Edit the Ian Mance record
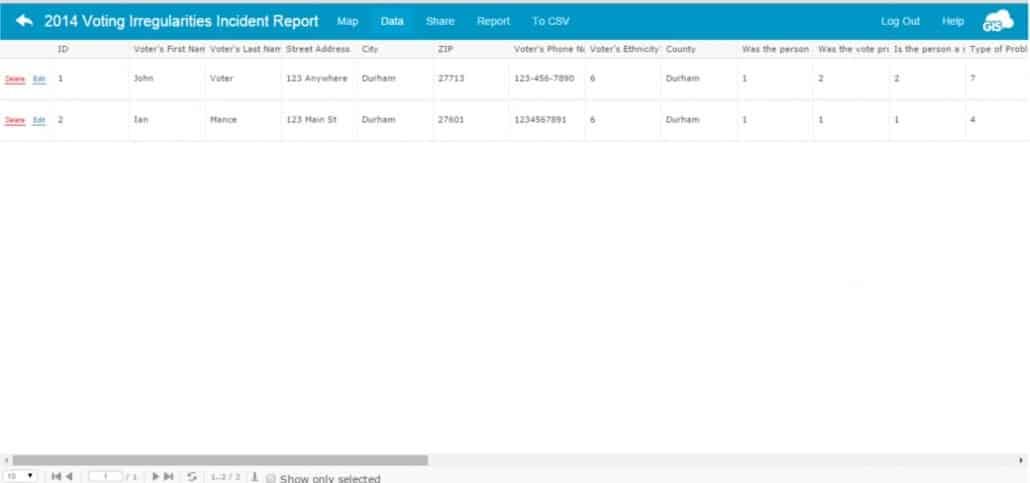 39,120
